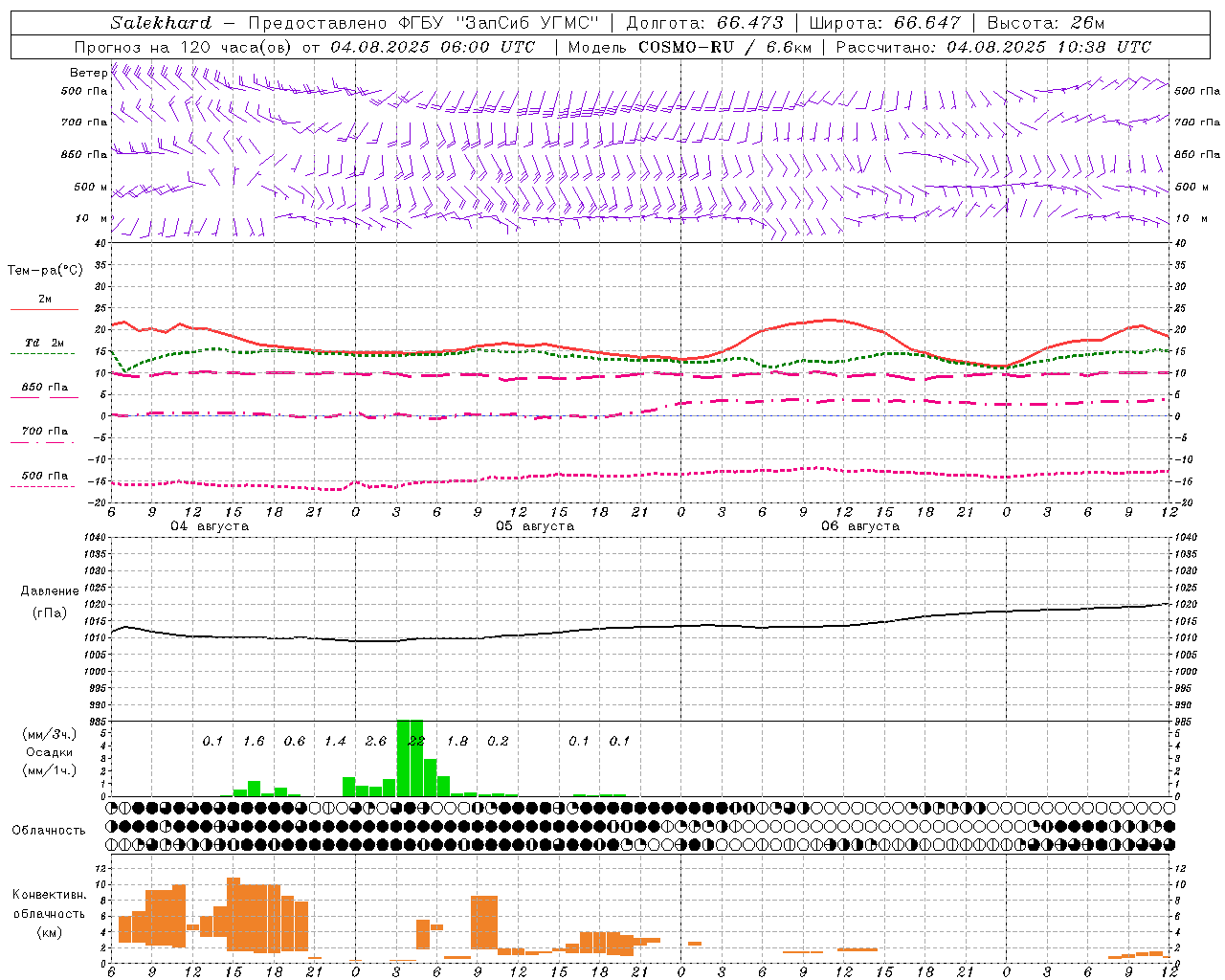The image size is (1225, 980).
Task: Click the "1.8" precipitation total value
Action: (457, 741)
